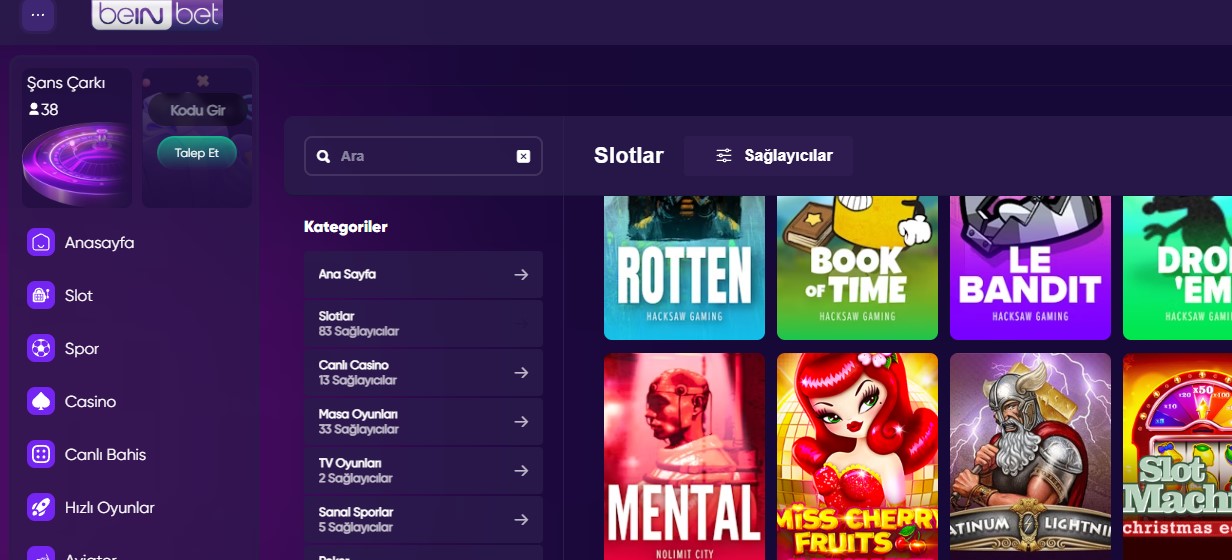Open Casino in the sidebar menu
This screenshot has width=1232, height=560.
pyautogui.click(x=90, y=402)
